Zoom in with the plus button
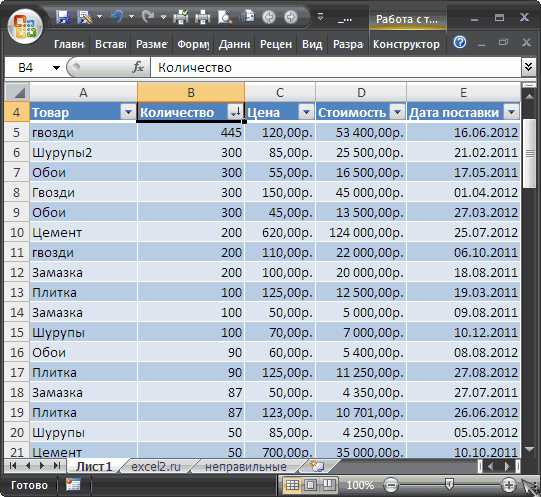 pos(509,485)
